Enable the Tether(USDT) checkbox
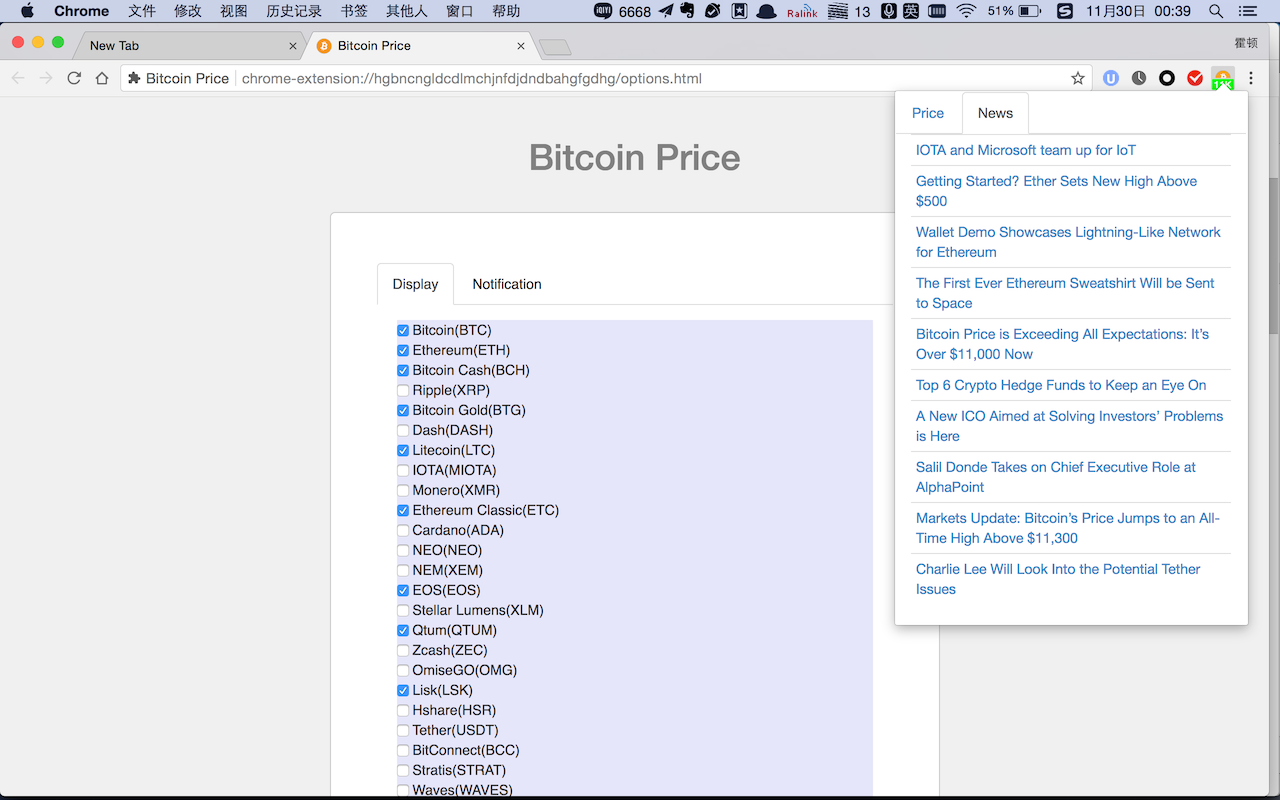Screen dimensions: 1280x800 pos(403,730)
